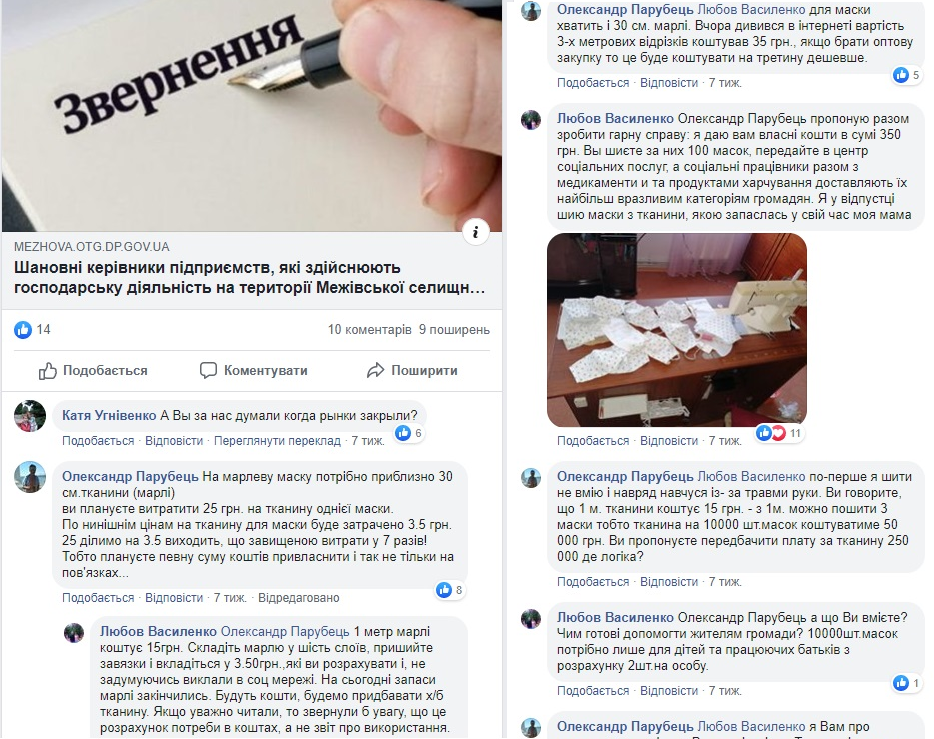Click the Поширити share arrow button
This screenshot has width=934, height=739.
point(412,370)
